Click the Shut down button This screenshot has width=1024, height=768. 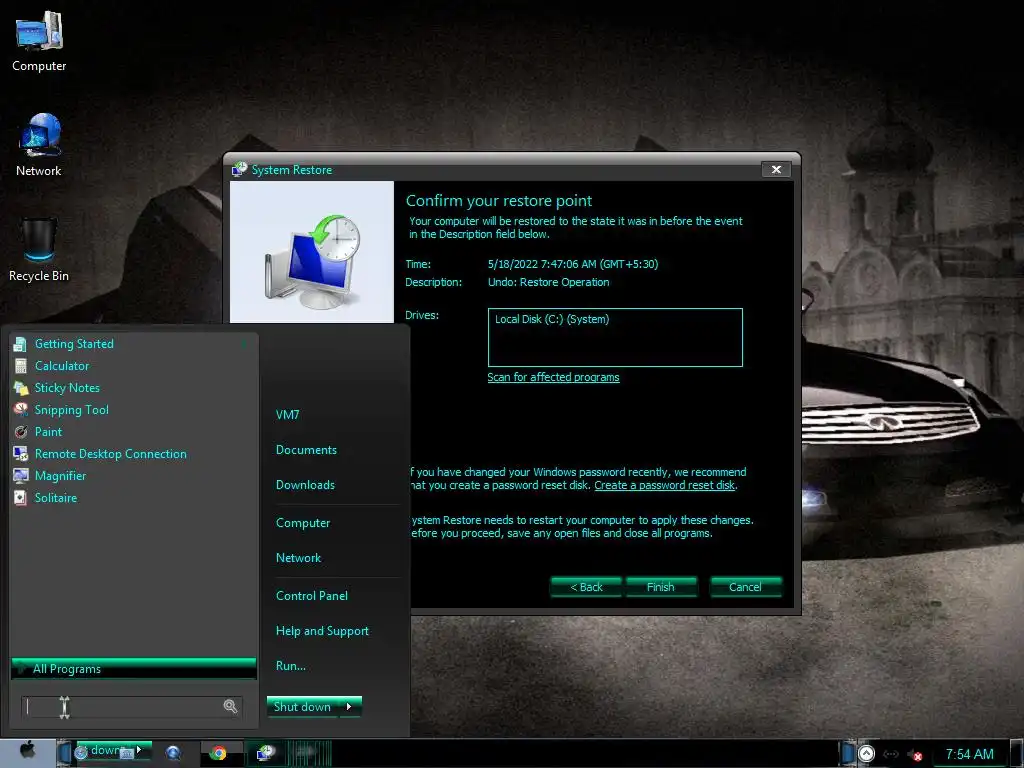pos(302,707)
